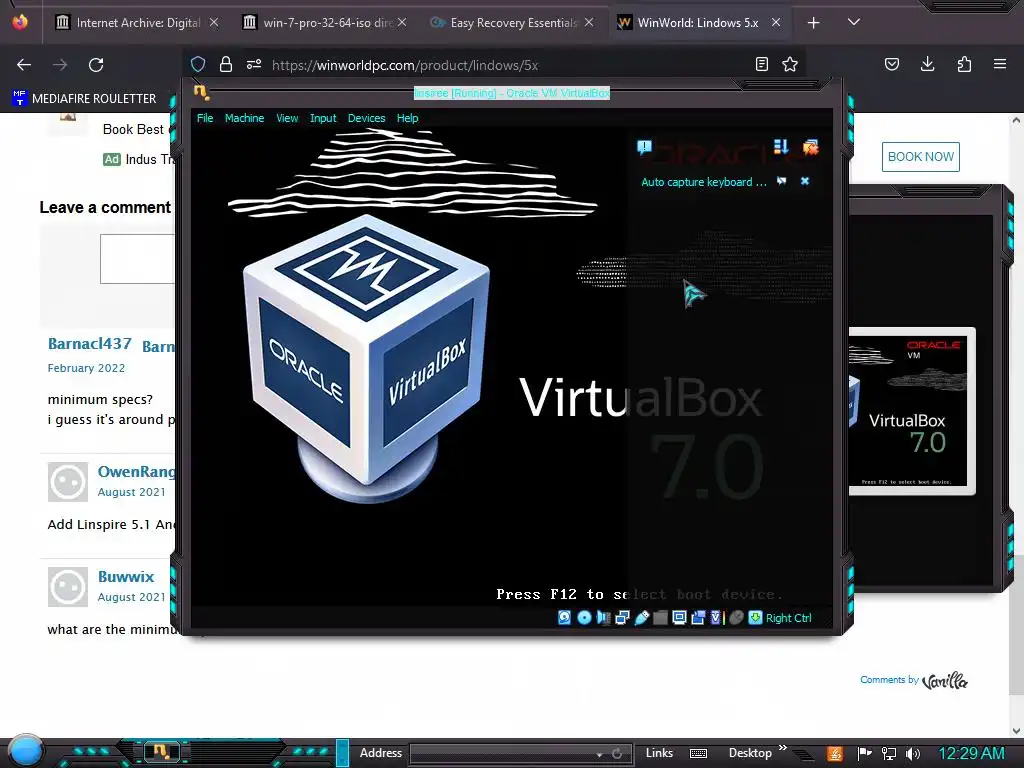The width and height of the screenshot is (1024, 768).
Task: Click the recording indicator in VM status bar
Action: point(698,618)
